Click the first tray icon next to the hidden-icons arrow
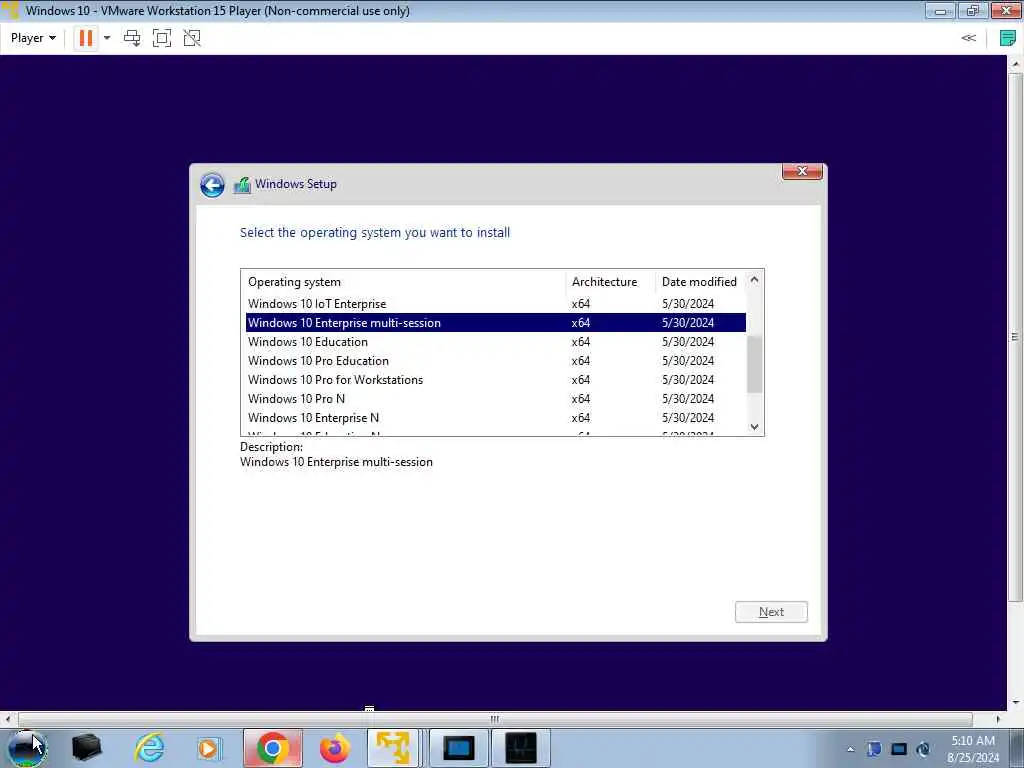 874,749
